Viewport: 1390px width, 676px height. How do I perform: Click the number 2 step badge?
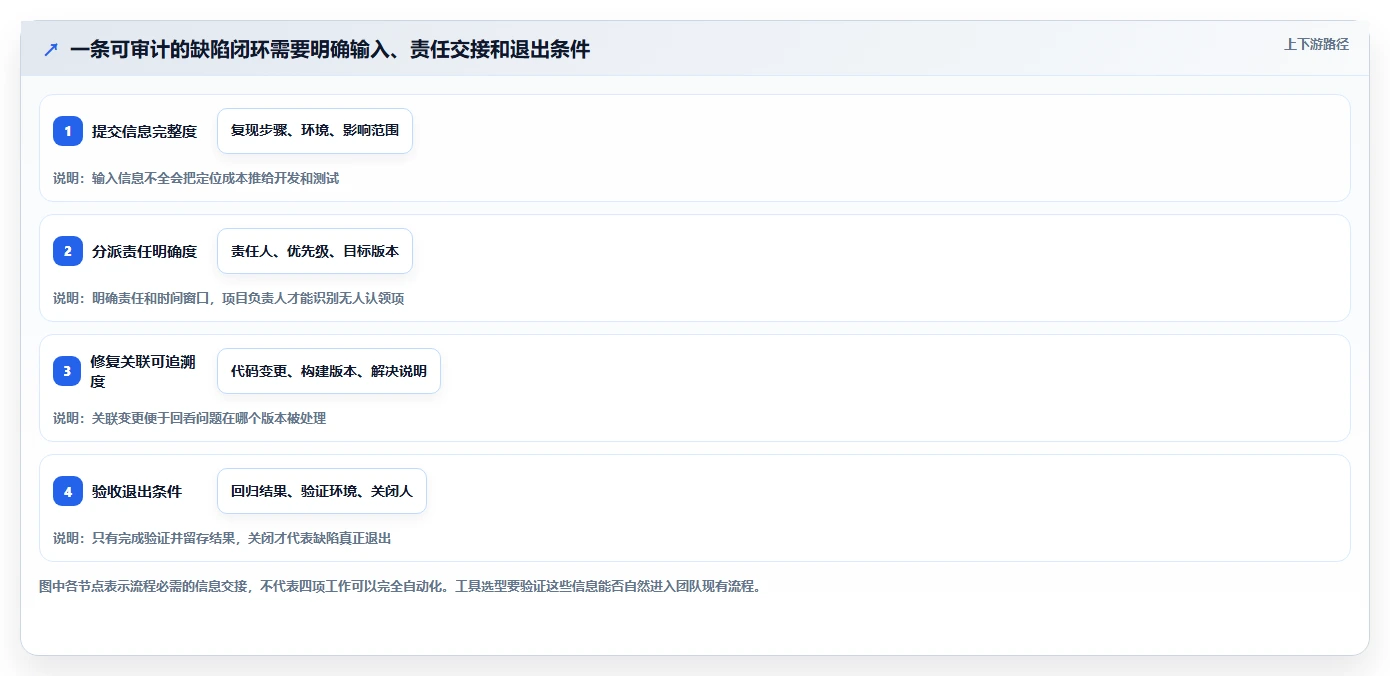click(68, 251)
